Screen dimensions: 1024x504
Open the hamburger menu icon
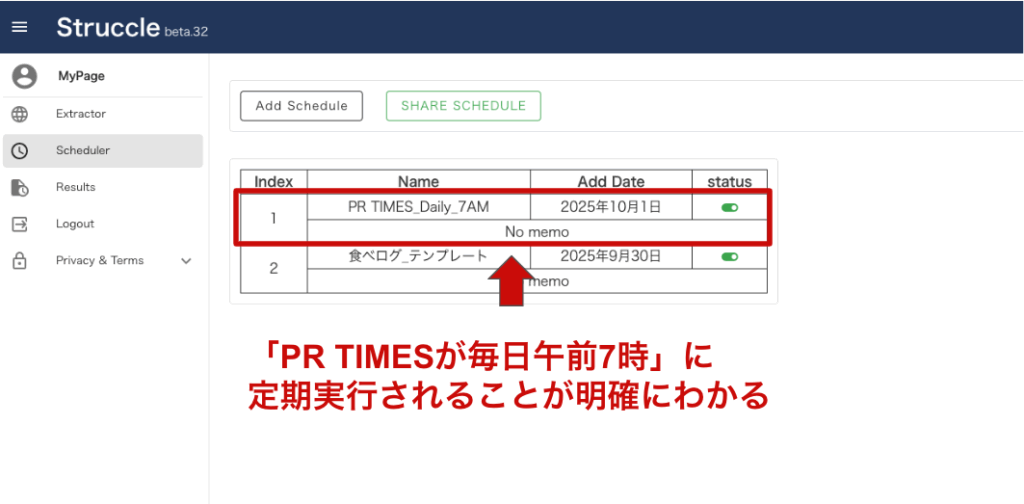[20, 27]
